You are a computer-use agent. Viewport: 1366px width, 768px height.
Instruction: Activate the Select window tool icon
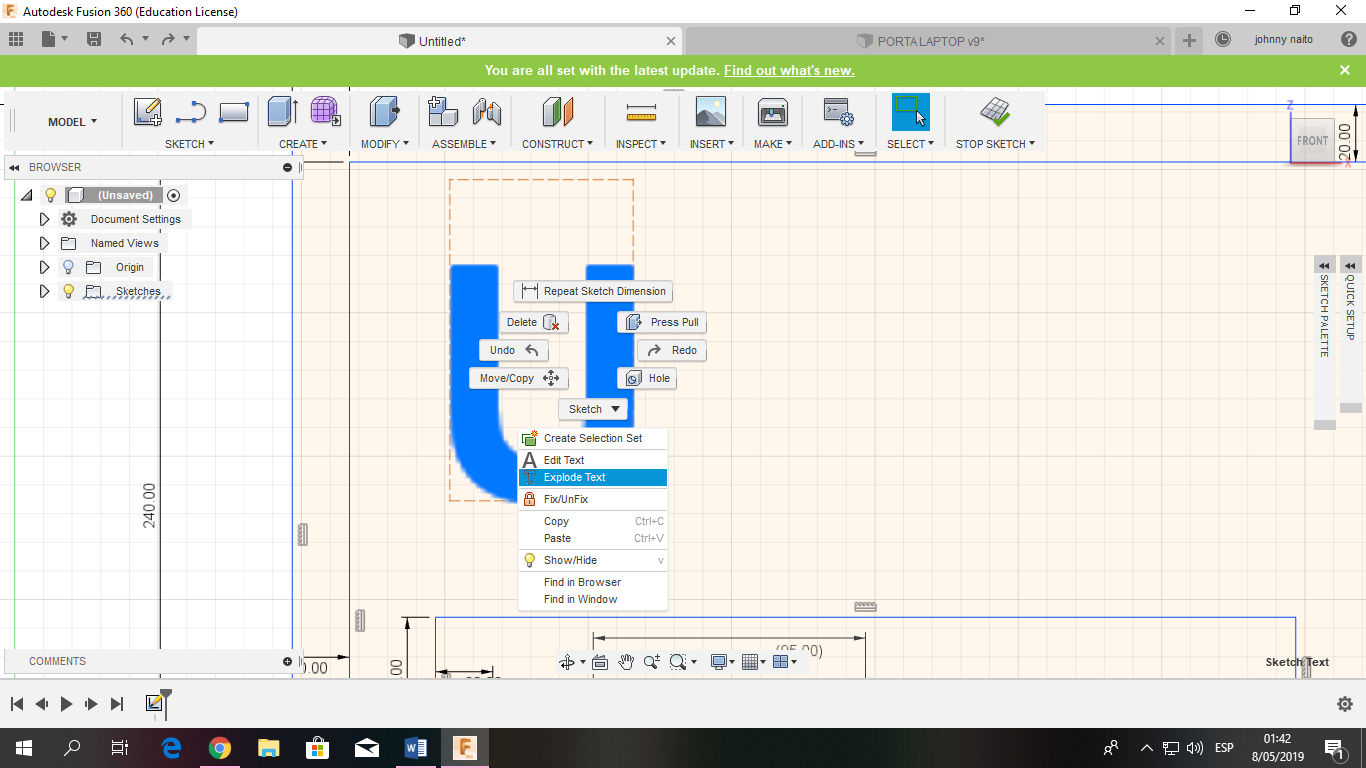(x=910, y=112)
